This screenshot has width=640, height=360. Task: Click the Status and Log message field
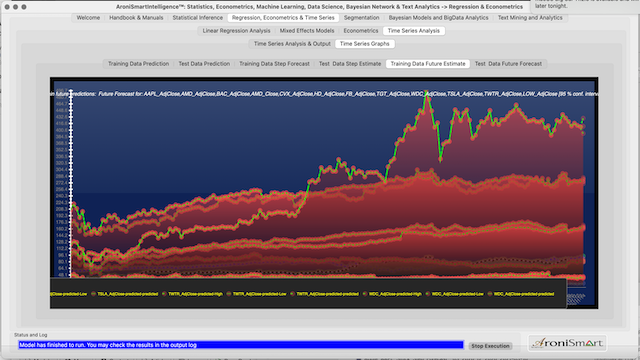[x=241, y=345]
